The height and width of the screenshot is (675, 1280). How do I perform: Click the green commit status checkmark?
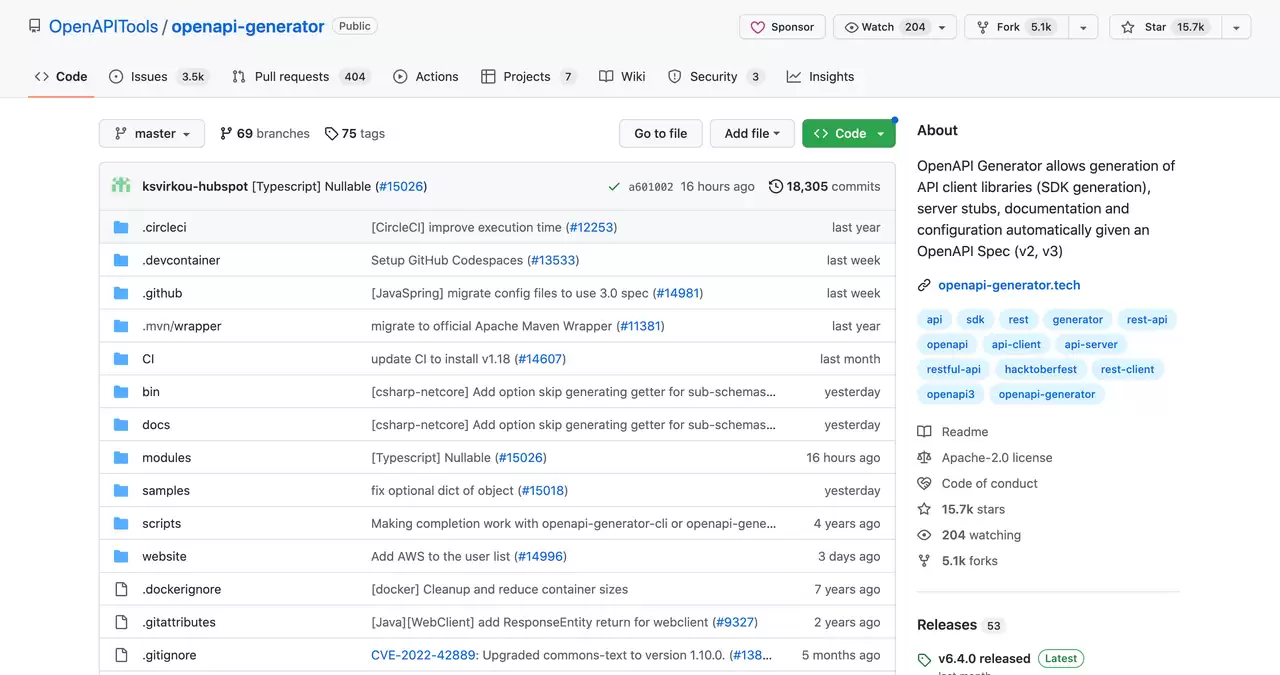[614, 187]
